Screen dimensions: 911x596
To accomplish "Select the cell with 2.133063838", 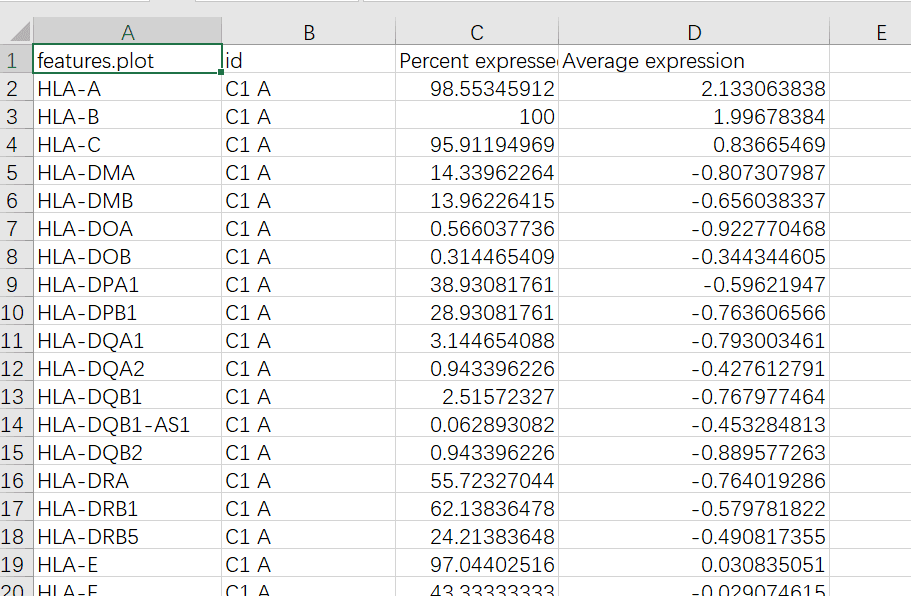I will click(x=694, y=88).
